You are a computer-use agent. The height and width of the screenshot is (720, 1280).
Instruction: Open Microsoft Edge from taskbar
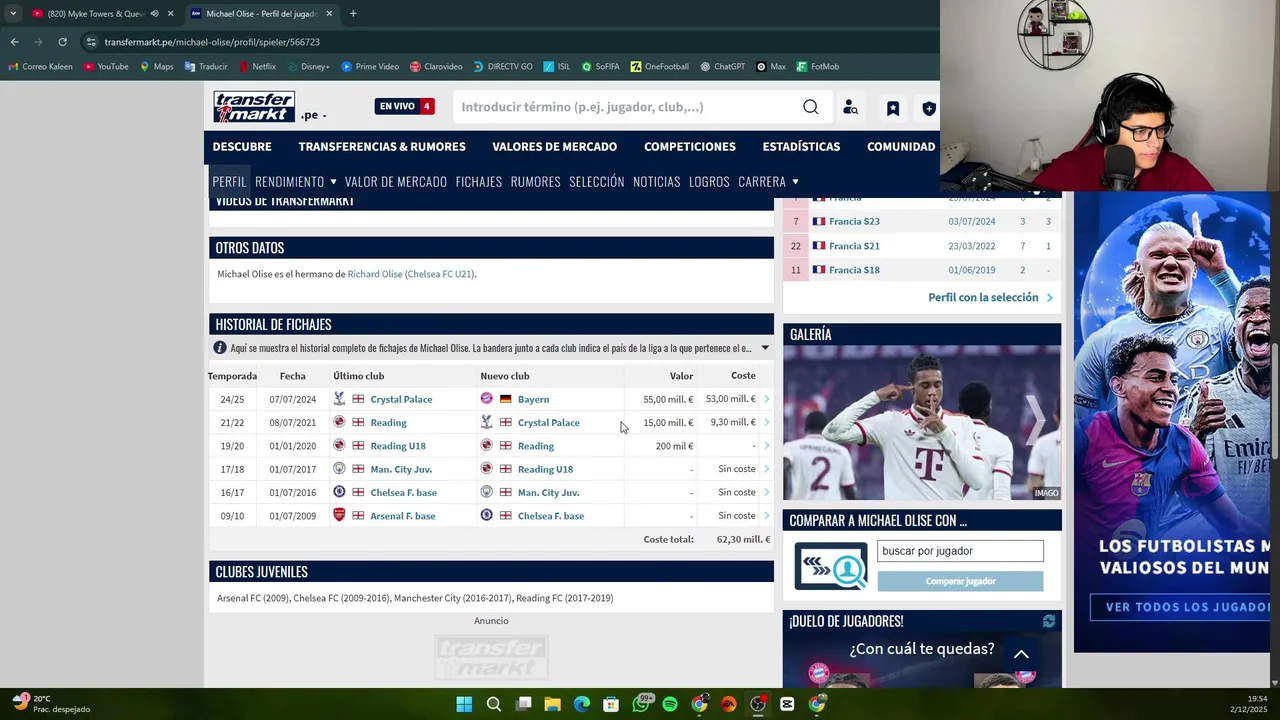tap(582, 704)
